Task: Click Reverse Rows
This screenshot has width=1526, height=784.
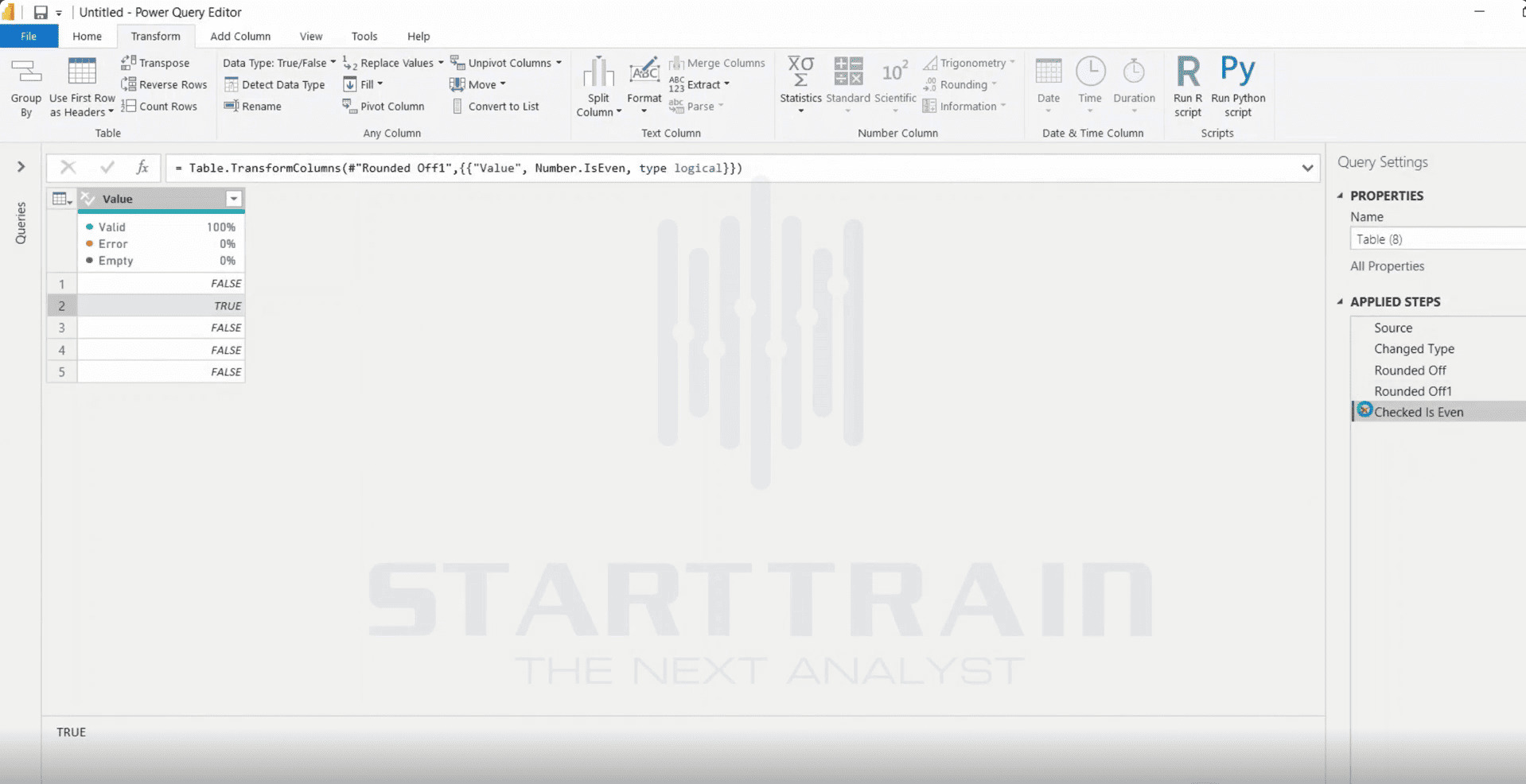Action: (164, 84)
